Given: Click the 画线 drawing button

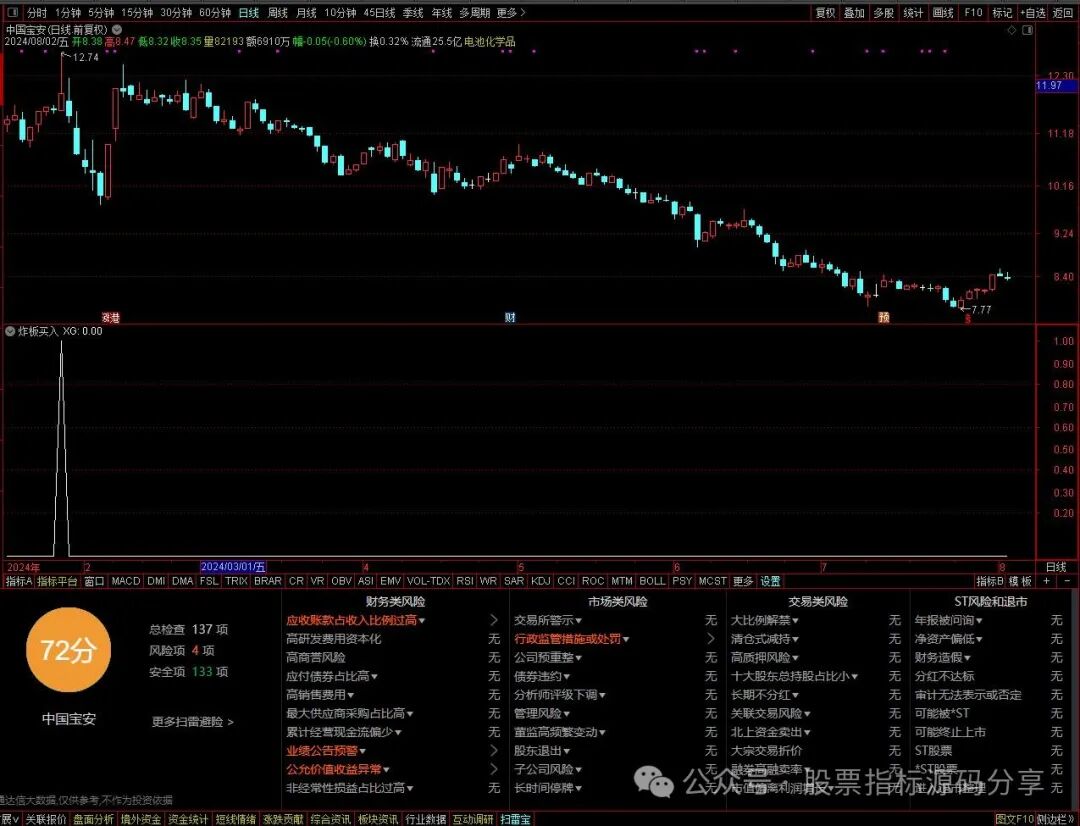Looking at the screenshot, I should pos(943,12).
